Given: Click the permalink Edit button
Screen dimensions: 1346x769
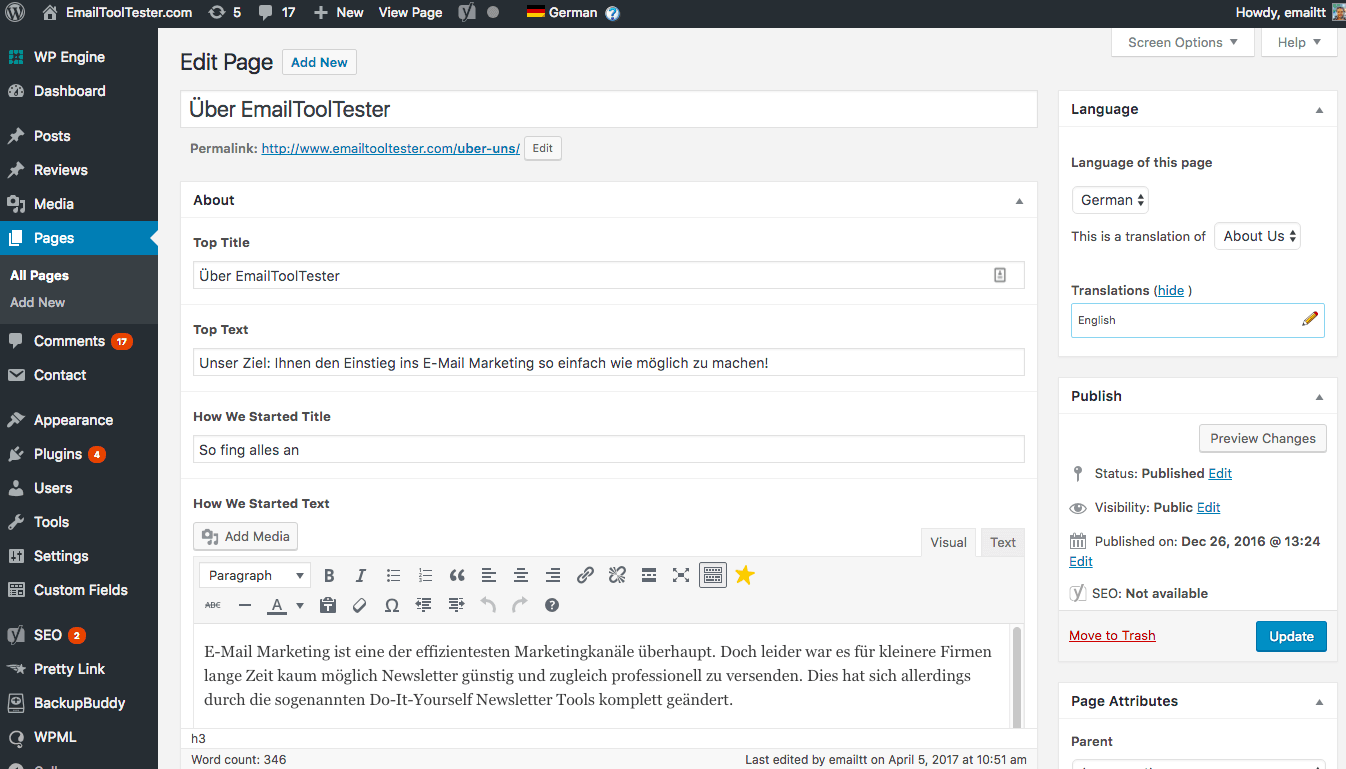Looking at the screenshot, I should 543,148.
